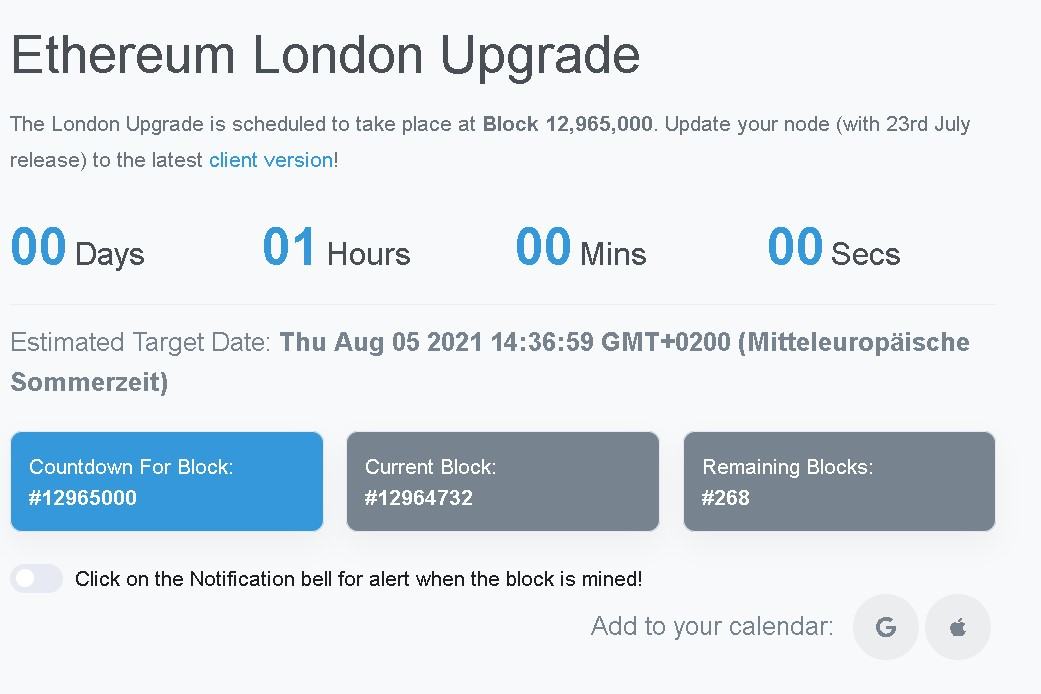Click the 00 Secs countdown counter
Image resolution: width=1041 pixels, height=694 pixels.
834,248
